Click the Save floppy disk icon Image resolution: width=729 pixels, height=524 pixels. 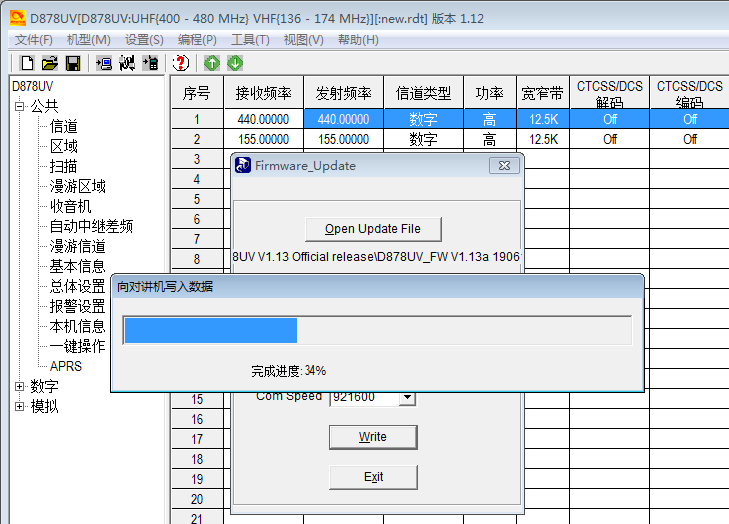pos(72,63)
